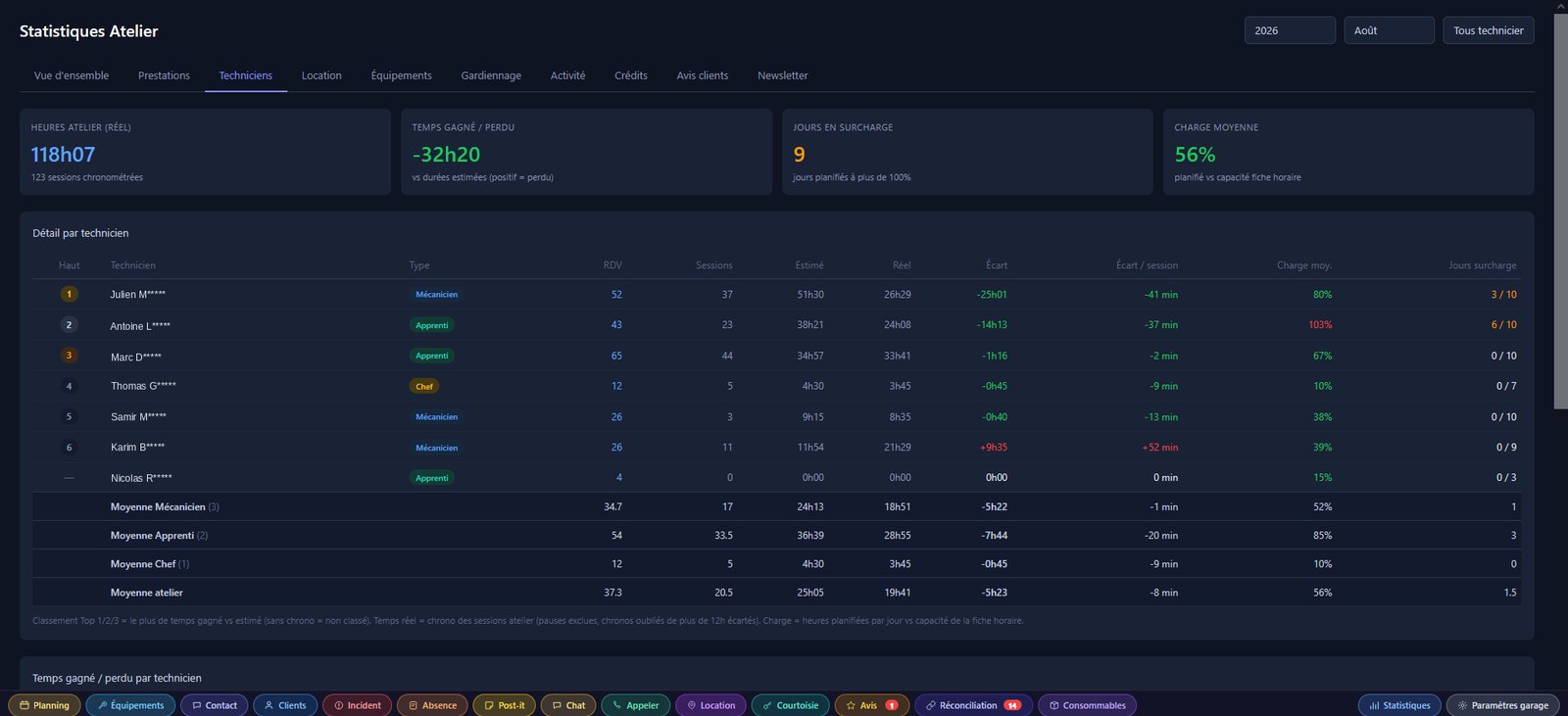Switch to the Prestations tab
The height and width of the screenshot is (716, 1568).
point(164,75)
